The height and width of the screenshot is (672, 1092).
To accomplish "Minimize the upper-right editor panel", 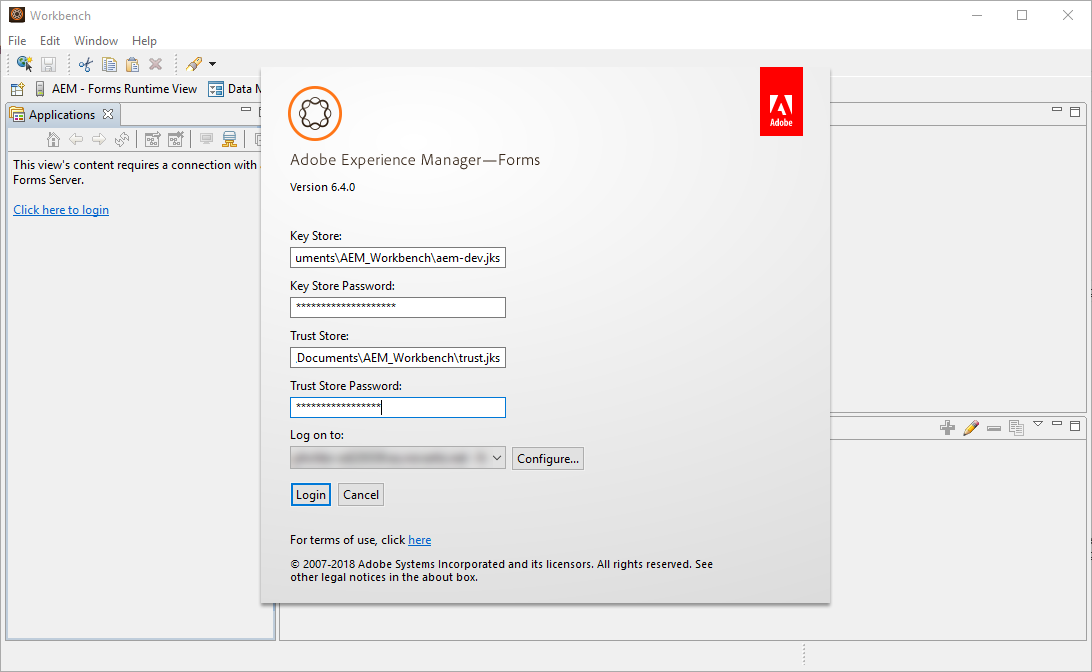I will [x=1056, y=109].
